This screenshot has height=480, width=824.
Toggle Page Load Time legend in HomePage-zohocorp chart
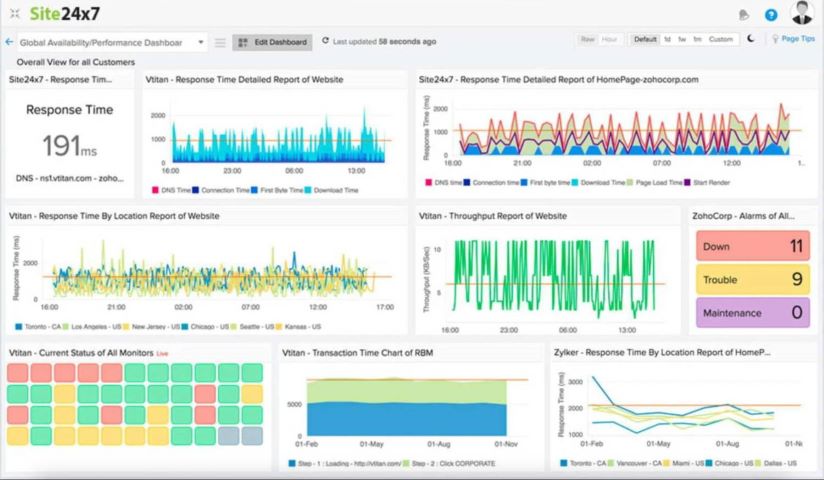tap(654, 183)
